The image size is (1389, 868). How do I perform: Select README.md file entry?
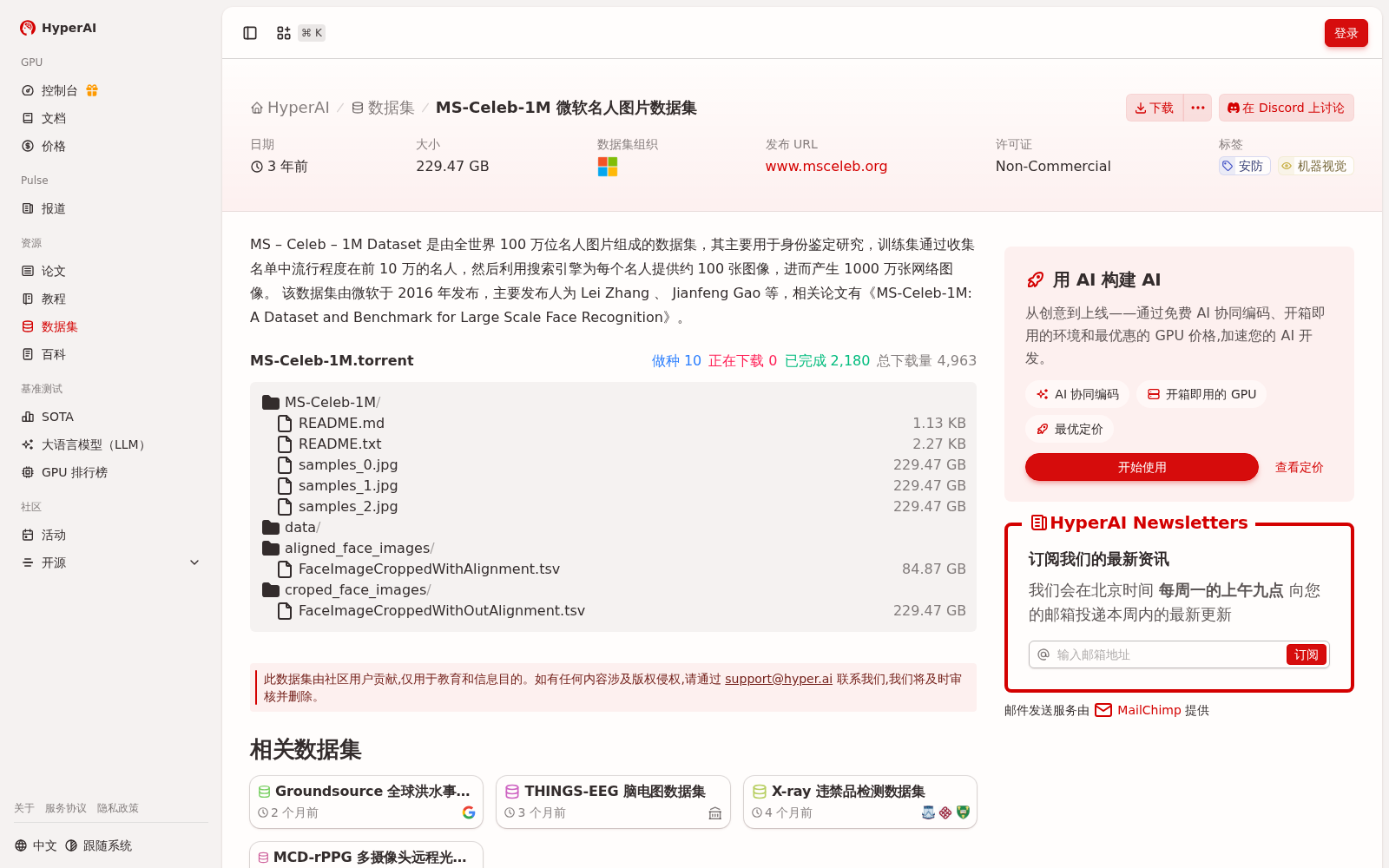[613, 423]
